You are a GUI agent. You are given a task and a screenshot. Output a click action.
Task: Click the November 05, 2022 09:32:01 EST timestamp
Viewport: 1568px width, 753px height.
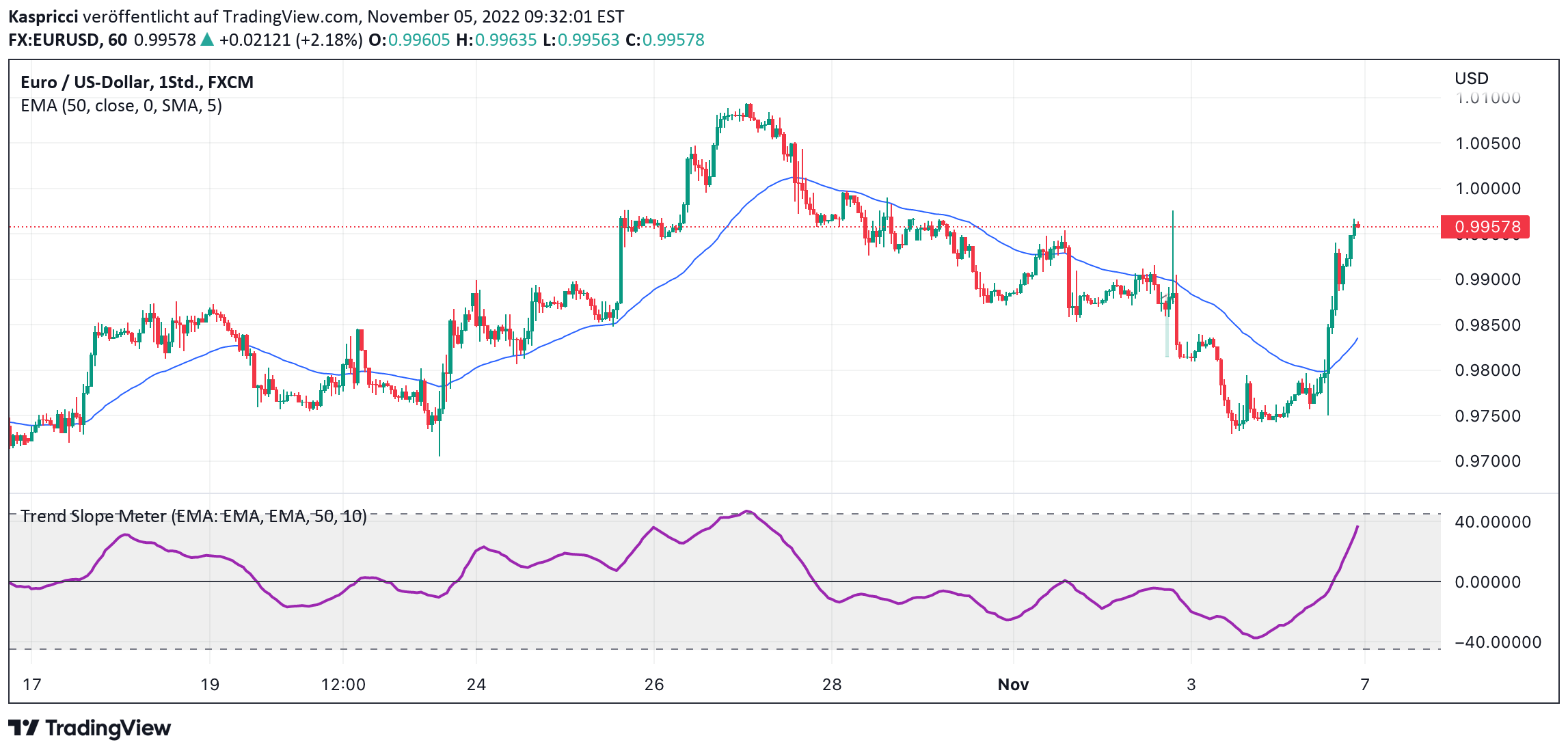[496, 16]
